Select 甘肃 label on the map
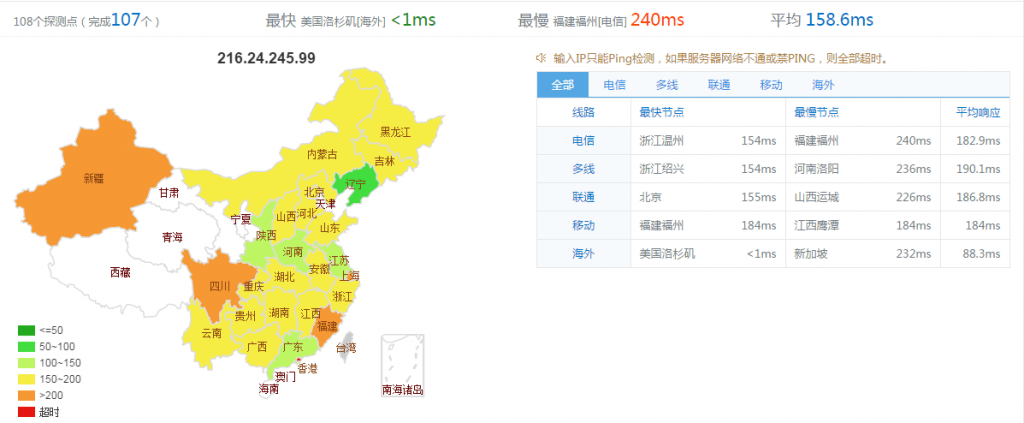Screen dimensions: 1024x423 tap(168, 193)
